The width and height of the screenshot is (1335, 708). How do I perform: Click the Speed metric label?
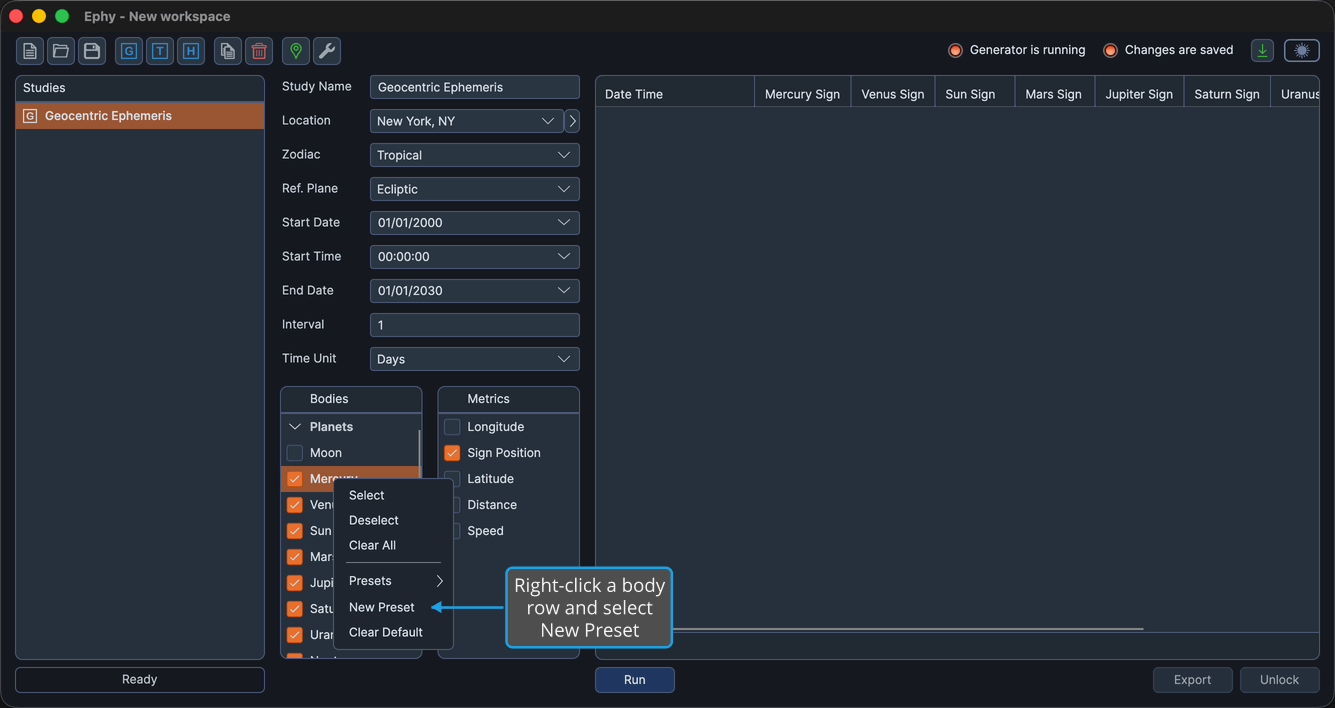(x=485, y=531)
